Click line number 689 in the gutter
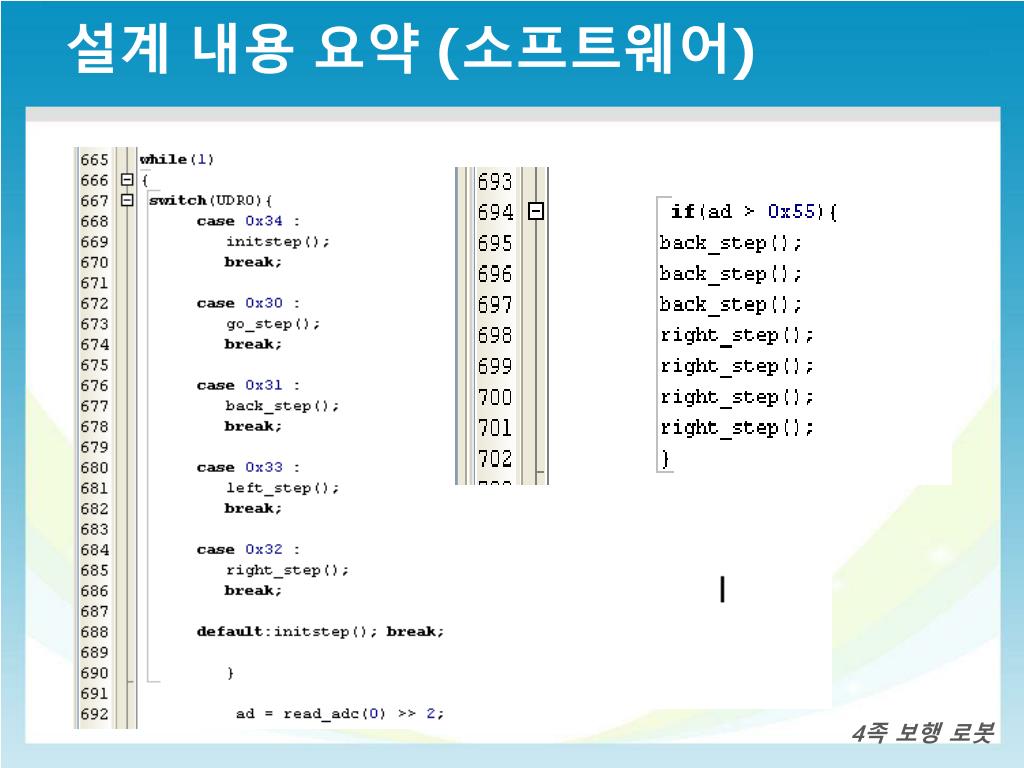Viewport: 1024px width, 768px height. [94, 652]
